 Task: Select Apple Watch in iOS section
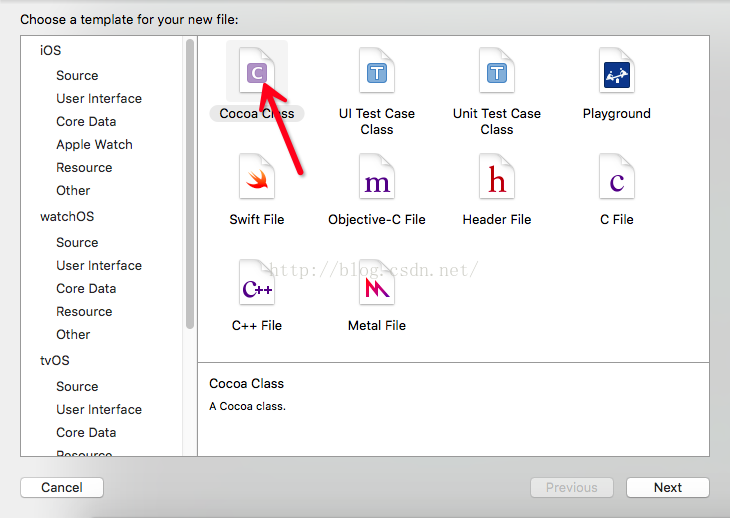pos(94,144)
